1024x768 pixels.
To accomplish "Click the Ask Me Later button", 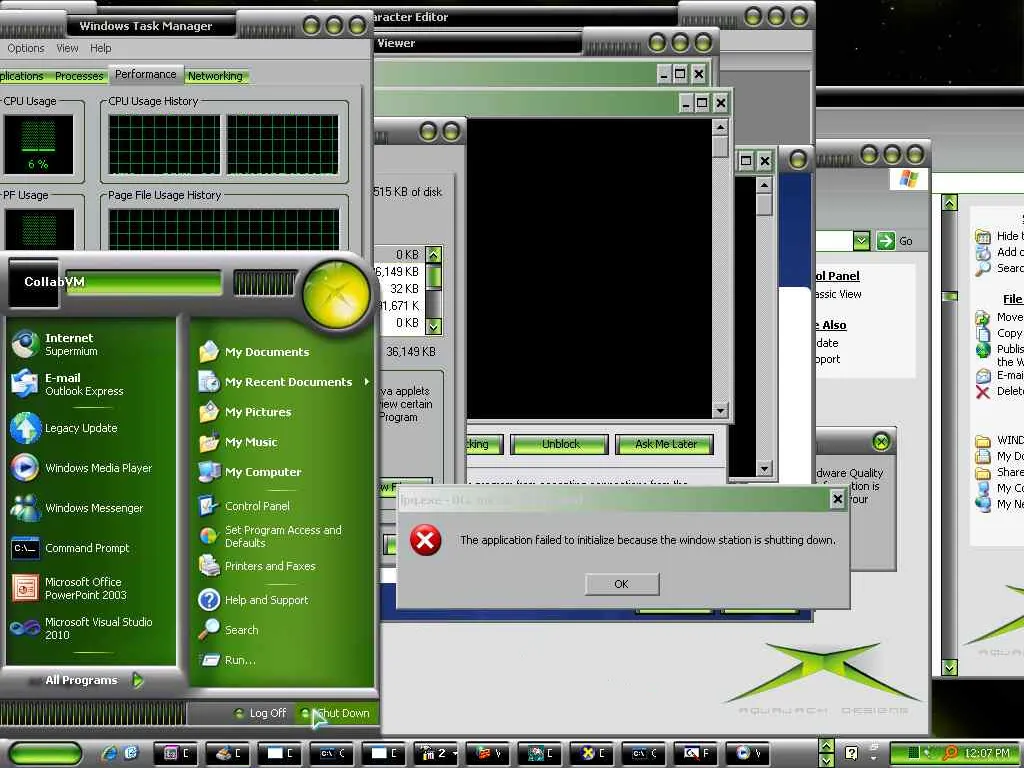I will coord(665,444).
